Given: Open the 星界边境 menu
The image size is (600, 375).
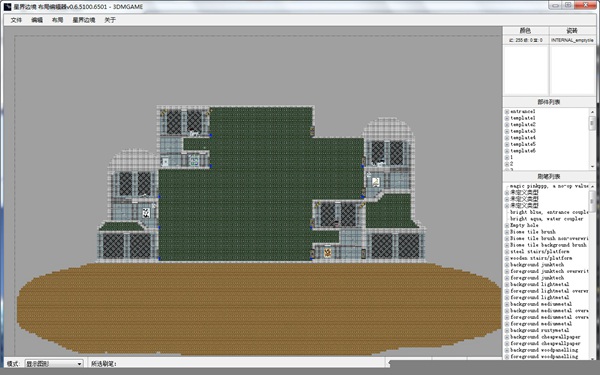Looking at the screenshot, I should point(84,20).
